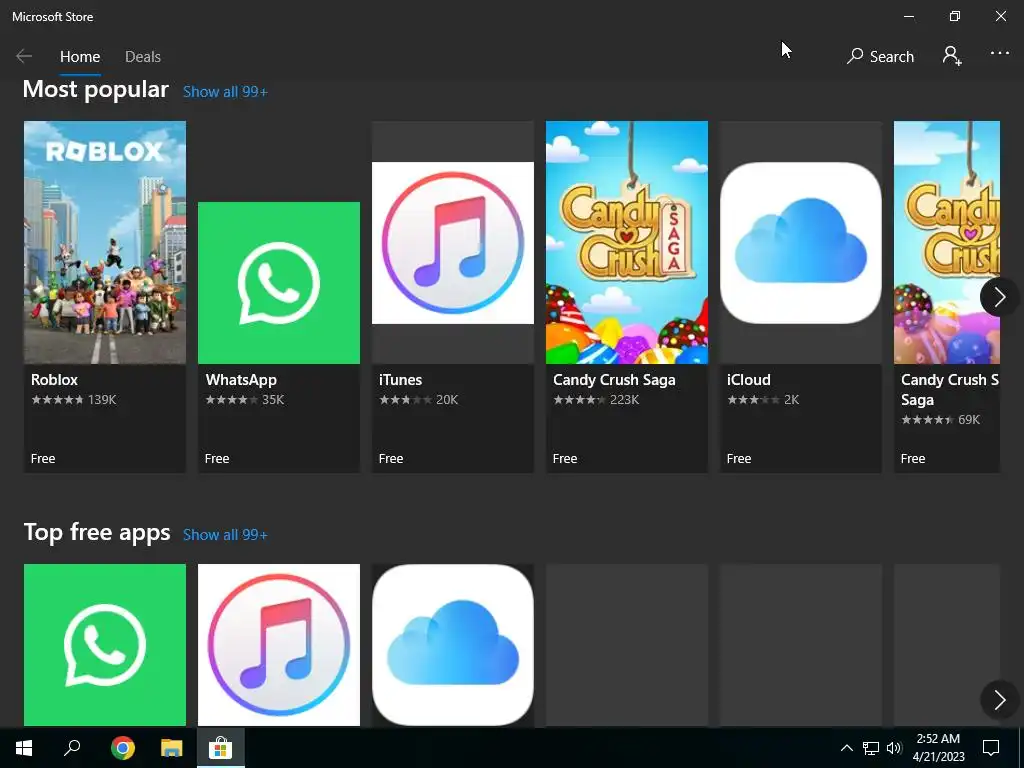Image resolution: width=1024 pixels, height=768 pixels.
Task: Click the sign-in account icon
Action: click(952, 56)
